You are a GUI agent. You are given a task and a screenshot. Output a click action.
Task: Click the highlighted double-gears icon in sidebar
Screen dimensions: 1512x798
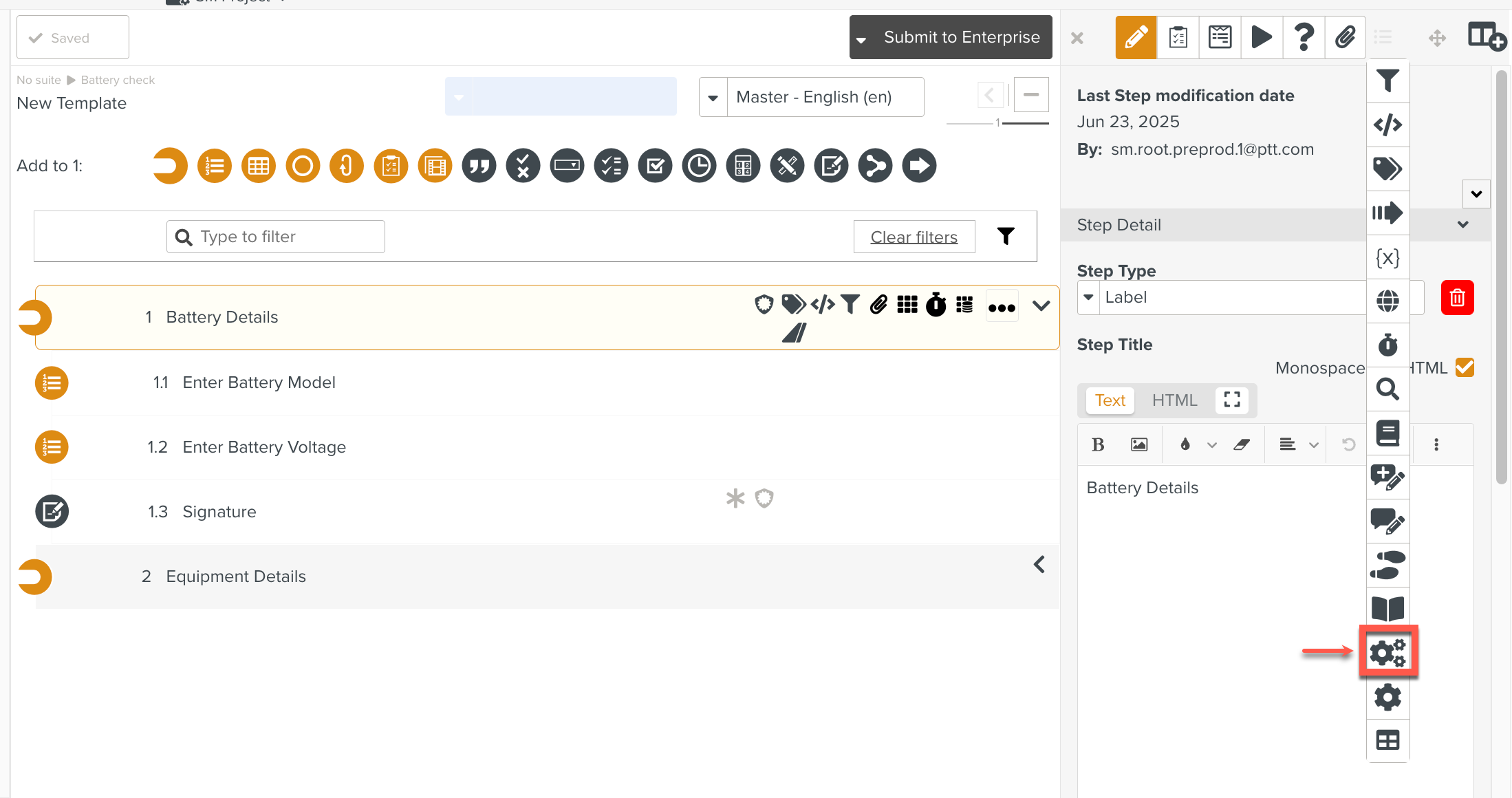click(x=1387, y=652)
